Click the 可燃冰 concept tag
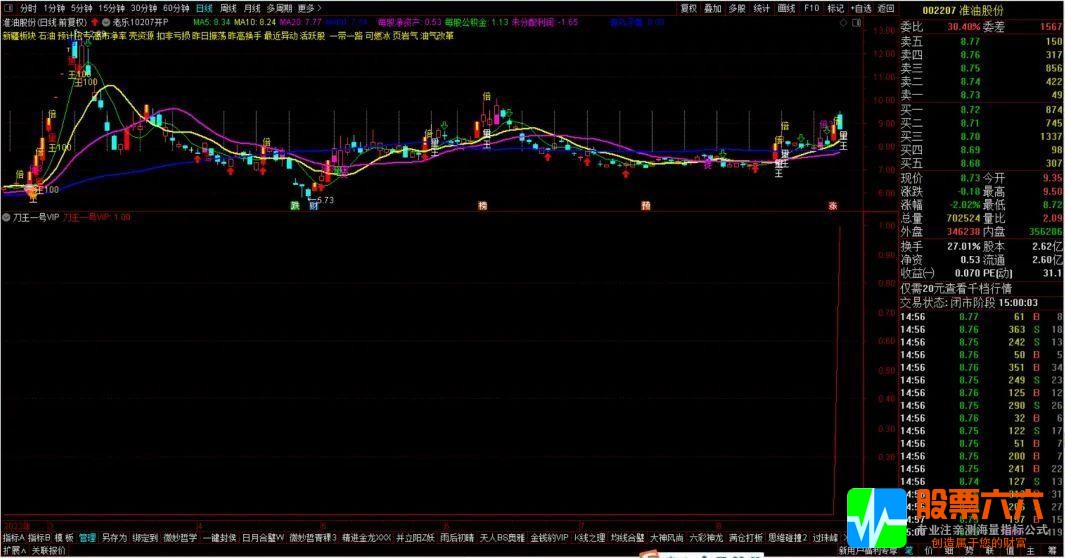 tap(378, 35)
